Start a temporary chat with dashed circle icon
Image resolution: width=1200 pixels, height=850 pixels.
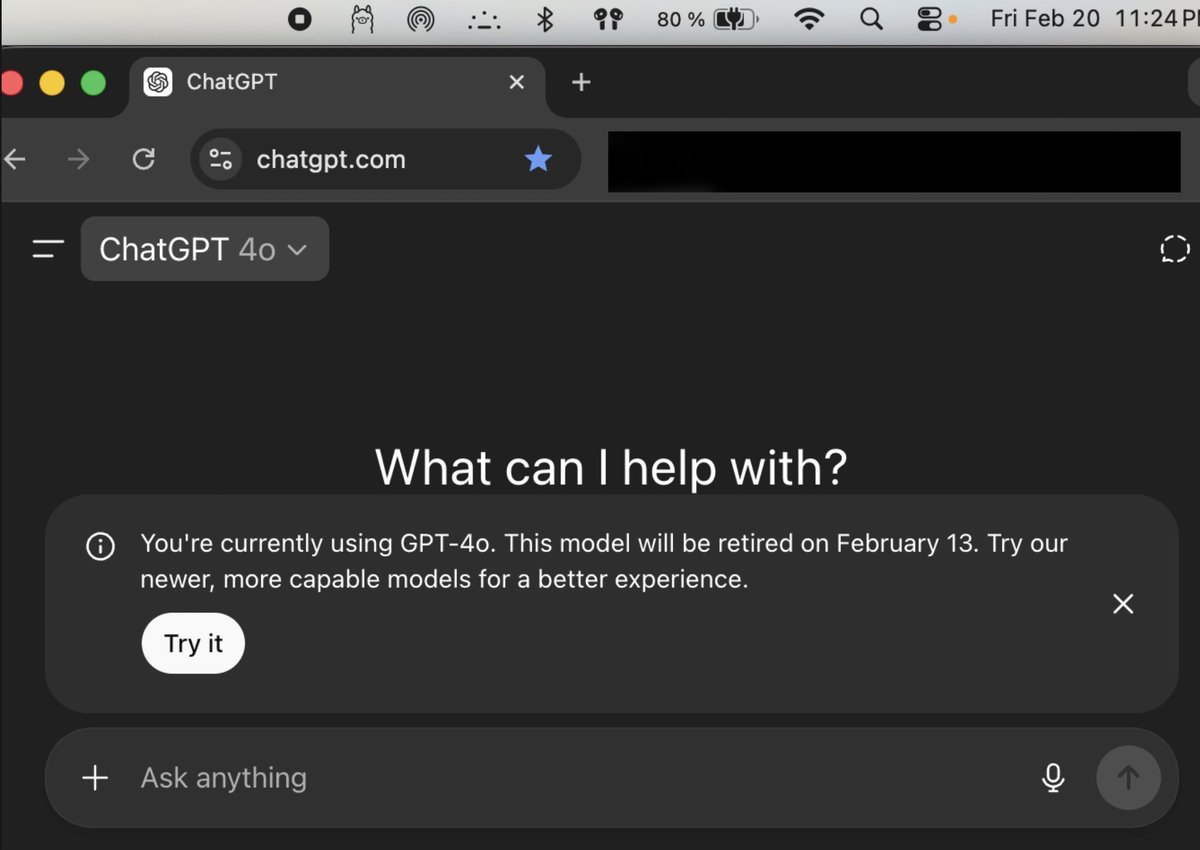click(x=1174, y=249)
